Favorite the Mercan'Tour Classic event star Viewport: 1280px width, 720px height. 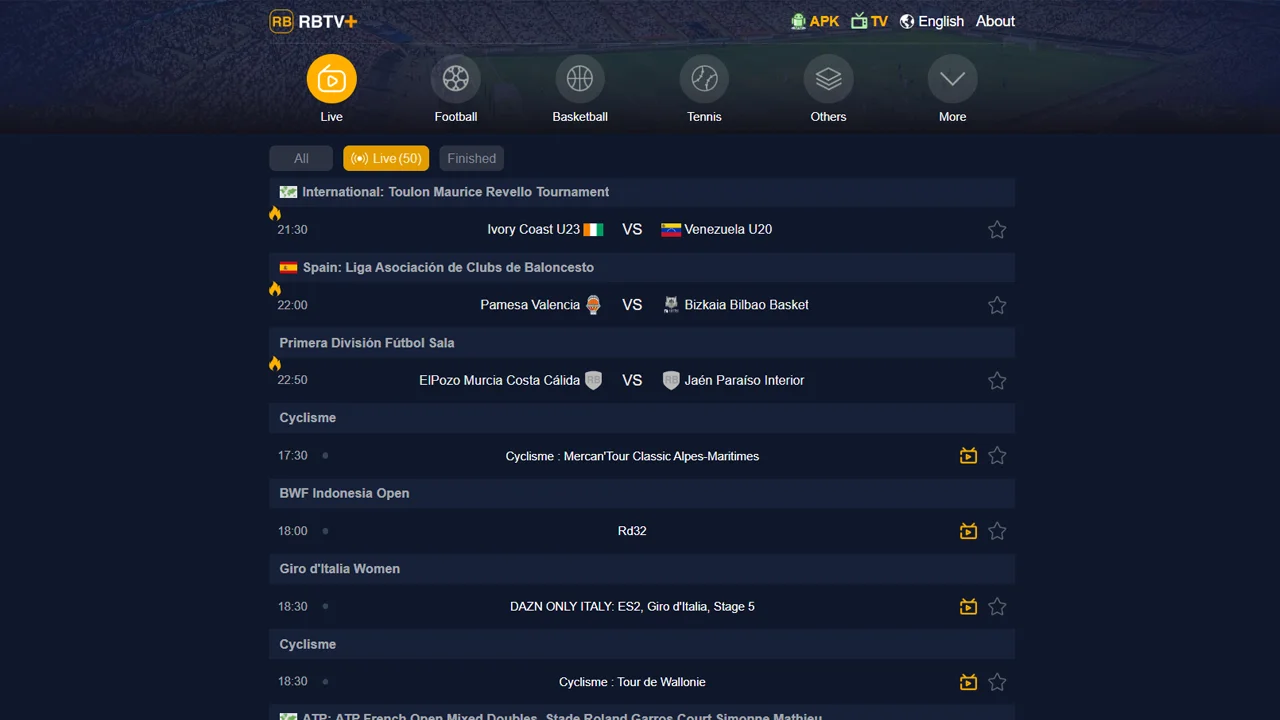(997, 456)
